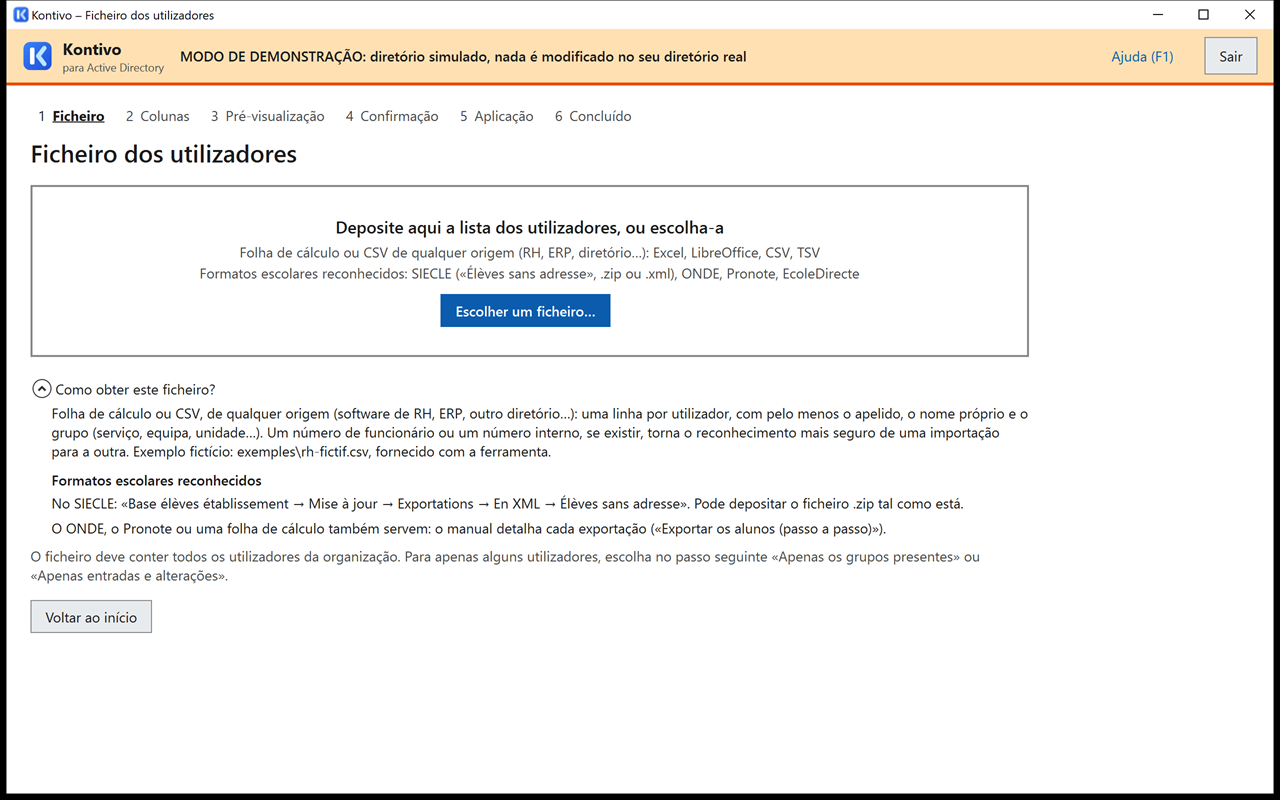Image resolution: width=1280 pixels, height=800 pixels.
Task: Click the 'Formatos escolares reconhecidos' subheading
Action: tap(157, 481)
